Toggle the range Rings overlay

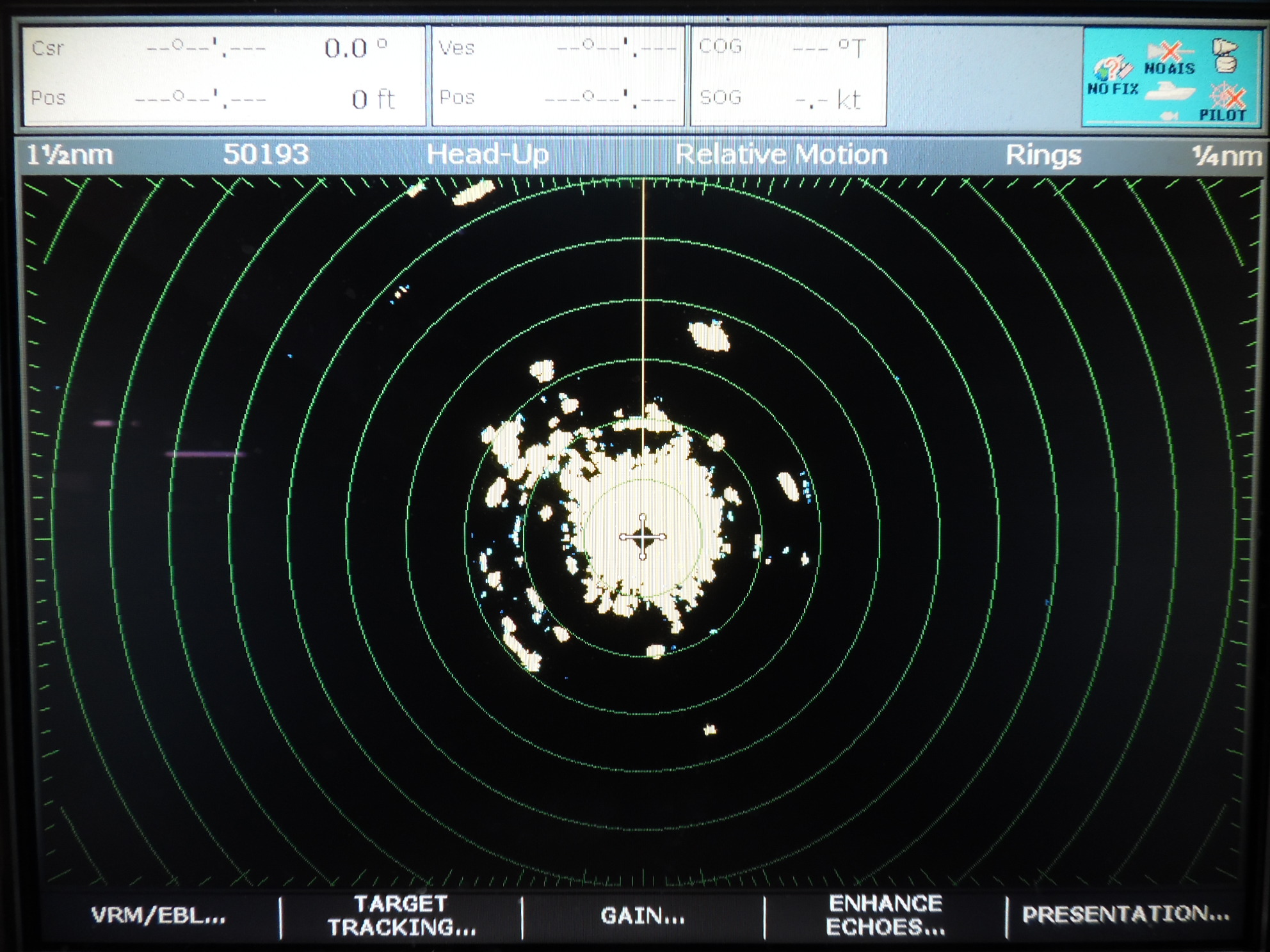click(x=1044, y=154)
